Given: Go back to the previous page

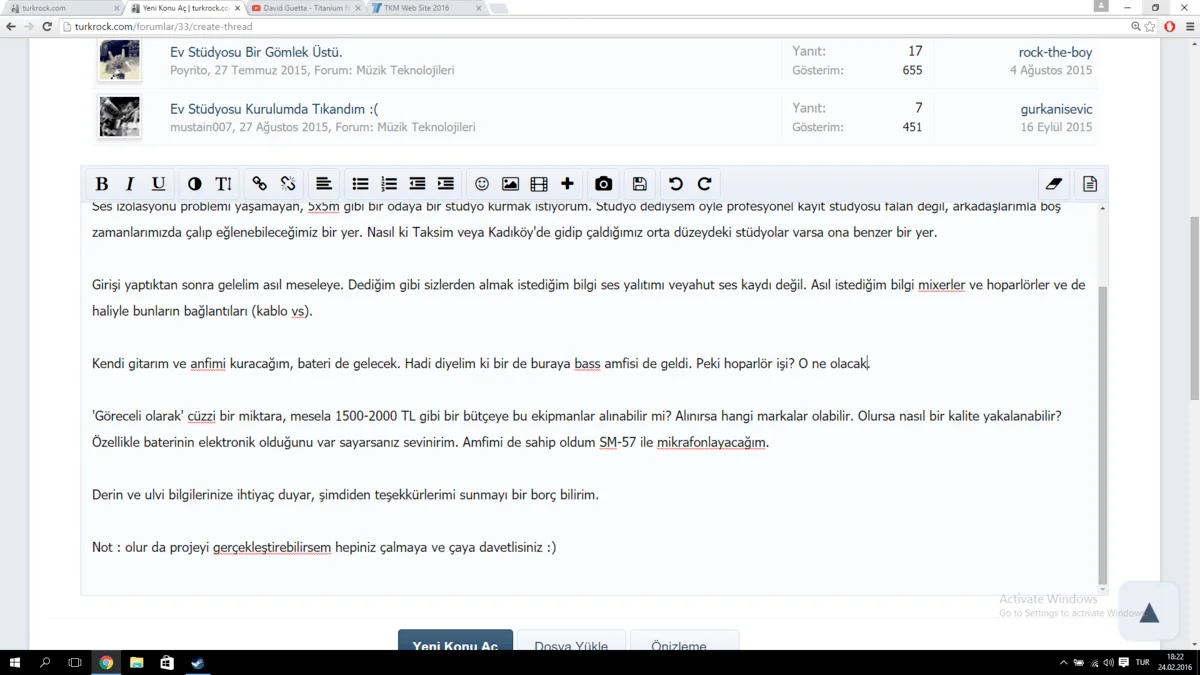Looking at the screenshot, I should [x=11, y=27].
